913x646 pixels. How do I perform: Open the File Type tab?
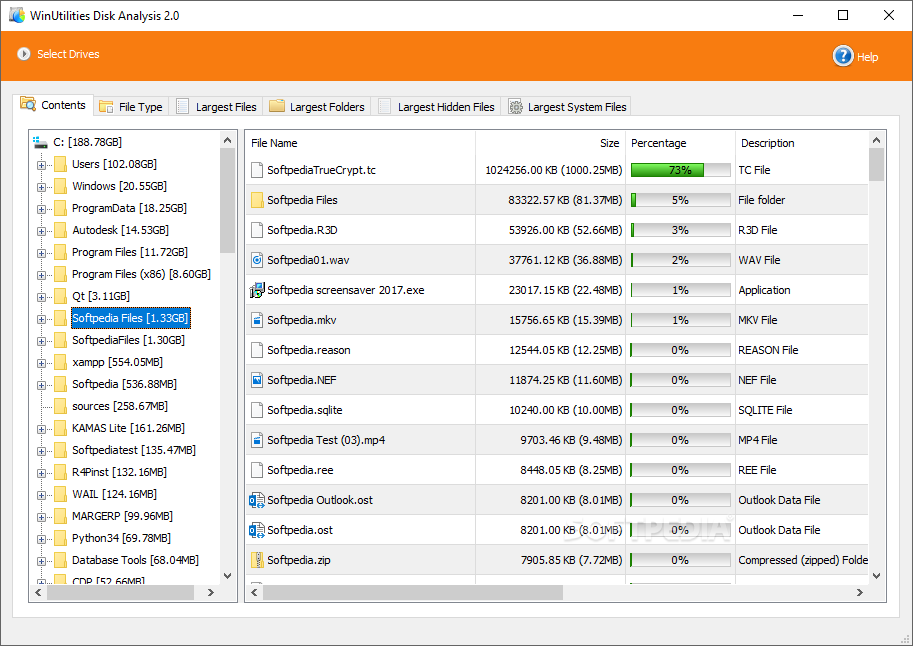pyautogui.click(x=131, y=107)
